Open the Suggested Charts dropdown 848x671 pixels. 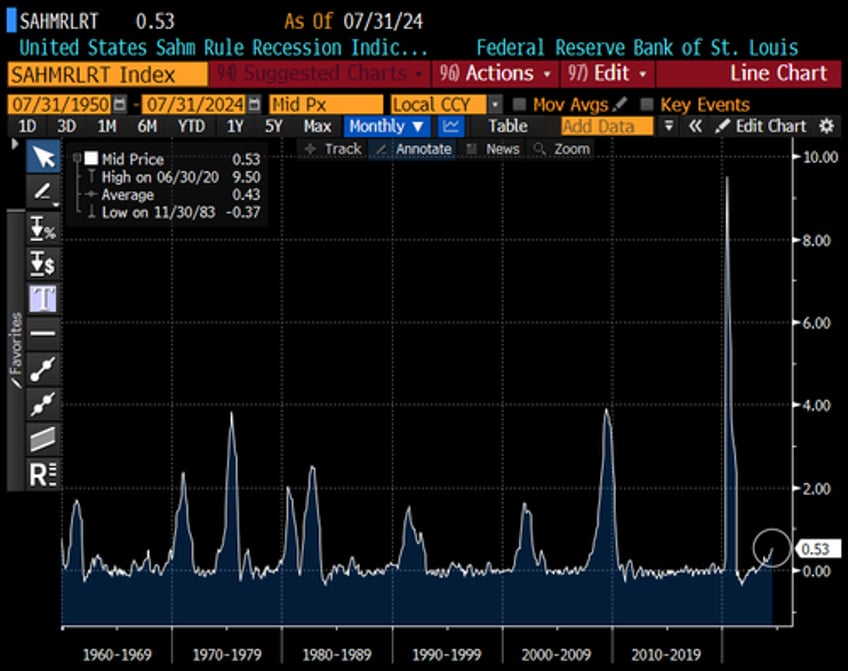320,74
